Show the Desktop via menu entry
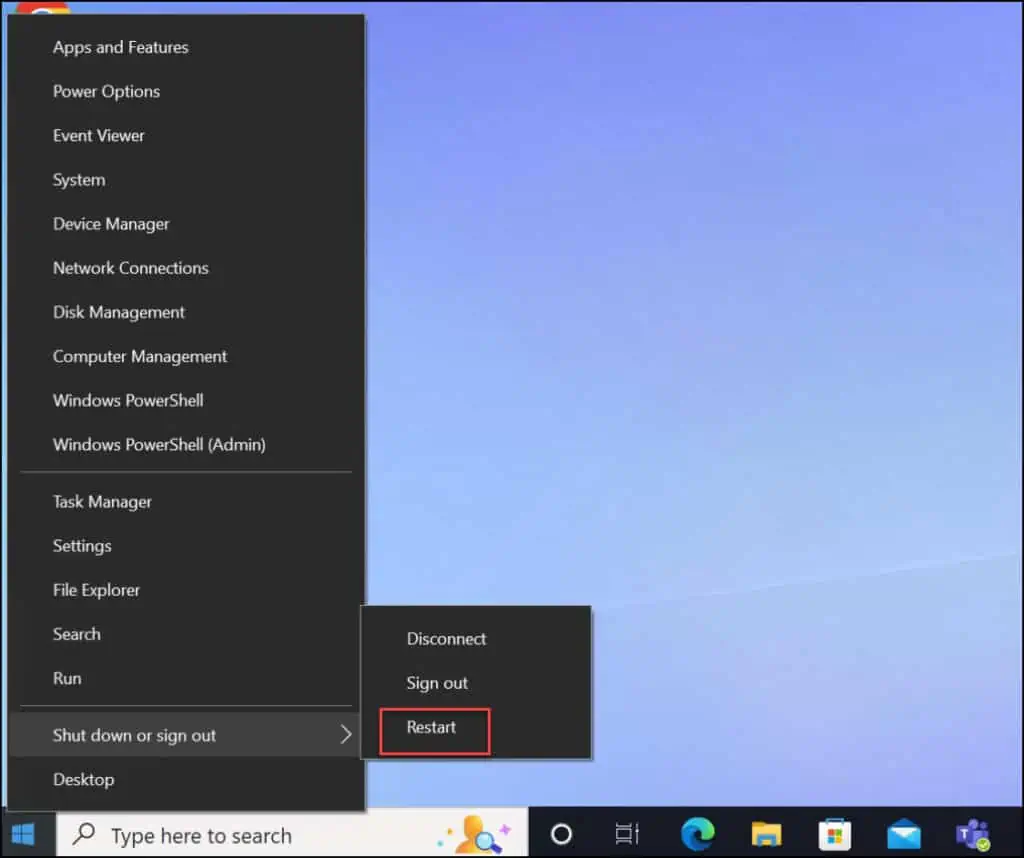Image resolution: width=1024 pixels, height=858 pixels. pos(185,779)
